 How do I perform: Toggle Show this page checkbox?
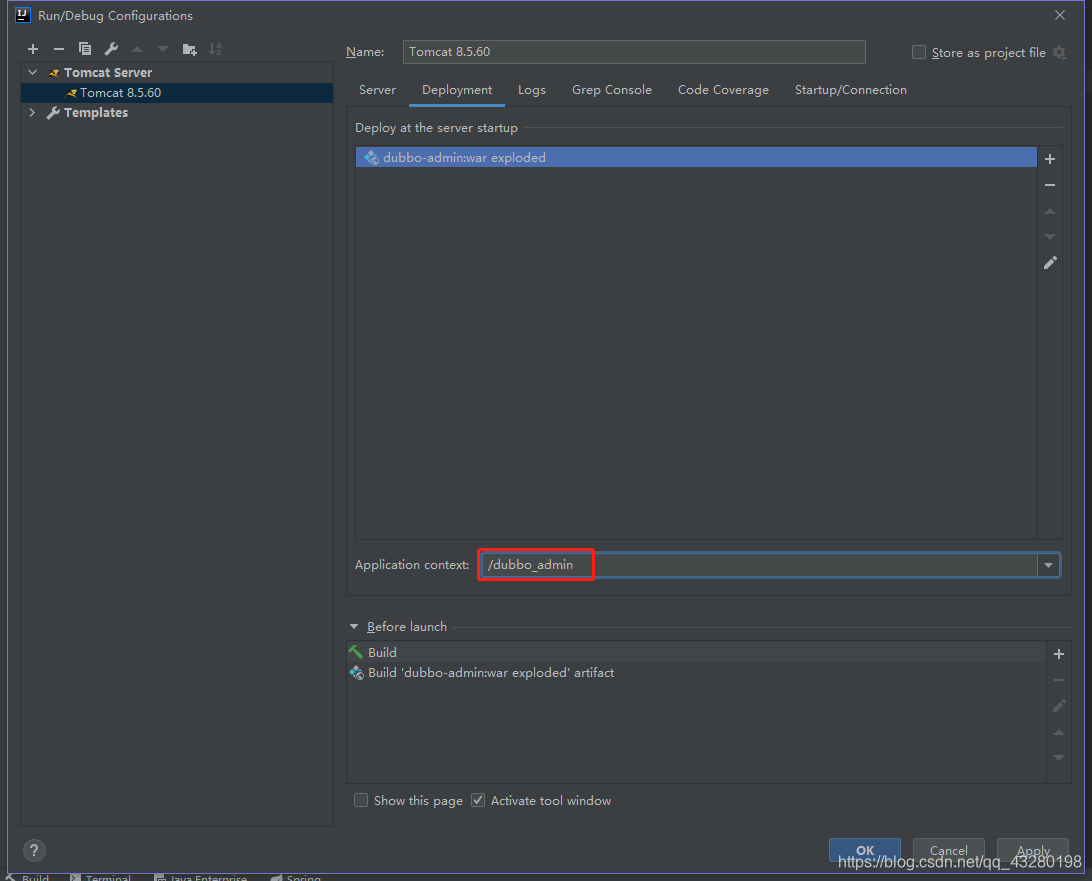tap(361, 800)
